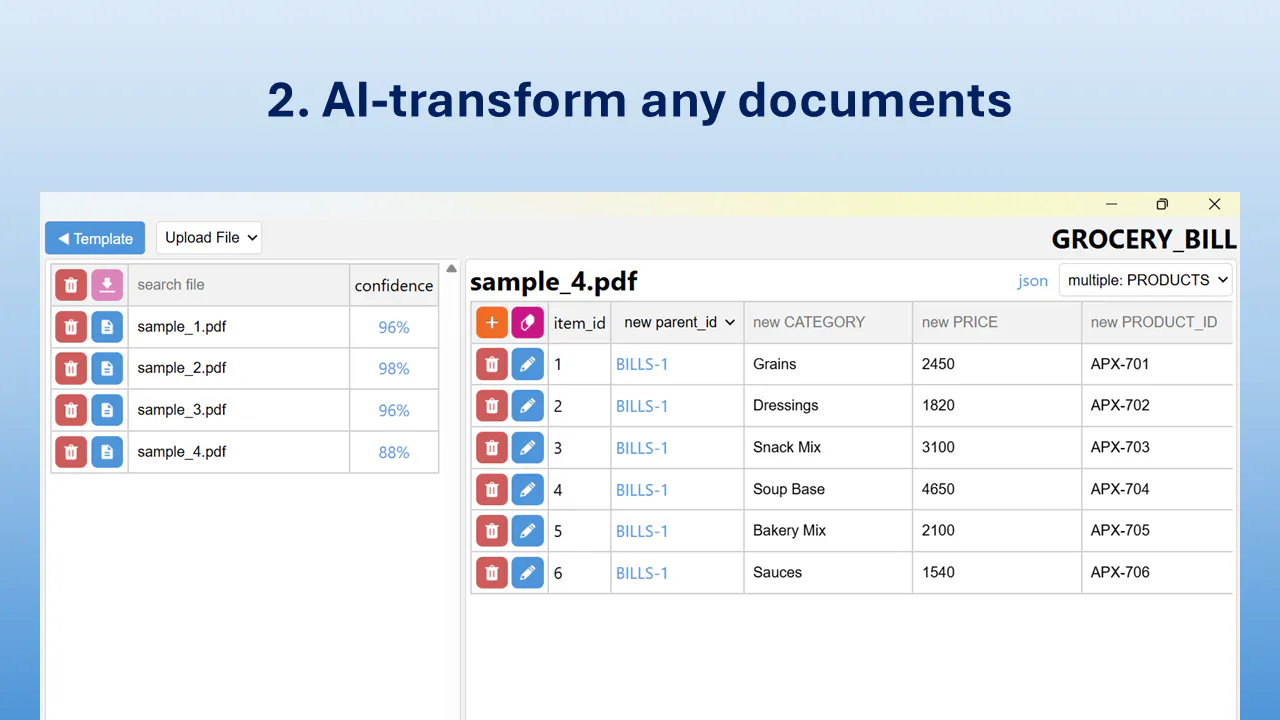Delete all files using header trash icon
The width and height of the screenshot is (1280, 720).
click(71, 285)
